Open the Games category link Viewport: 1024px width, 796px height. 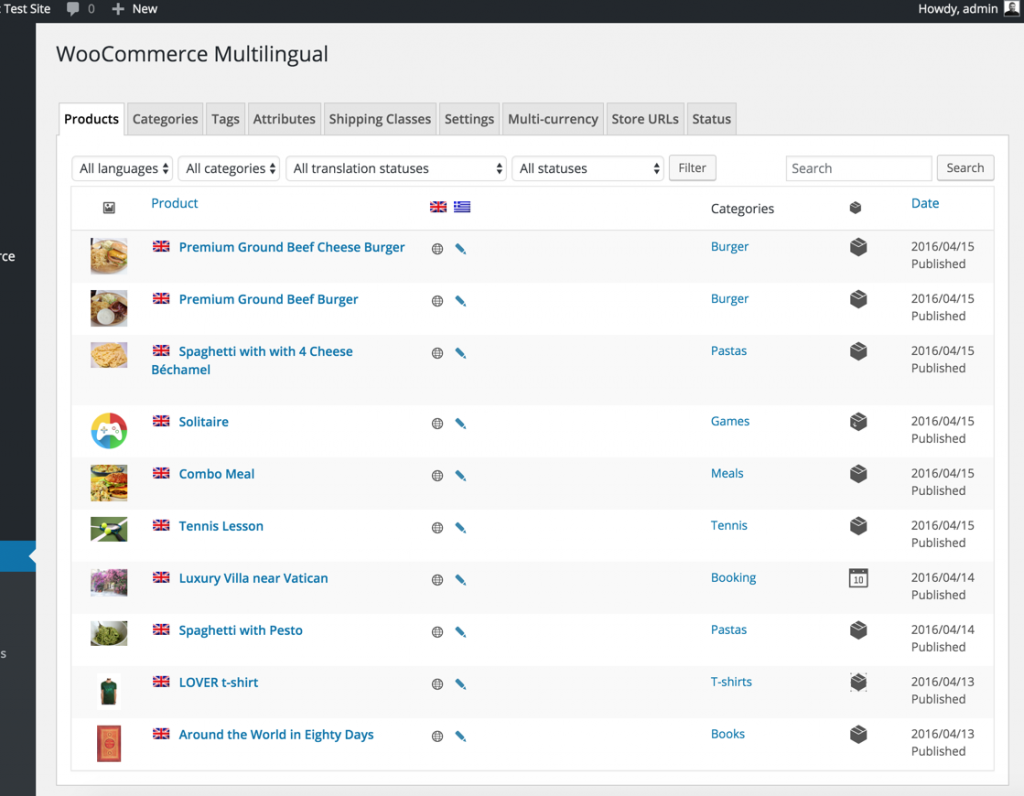(730, 421)
